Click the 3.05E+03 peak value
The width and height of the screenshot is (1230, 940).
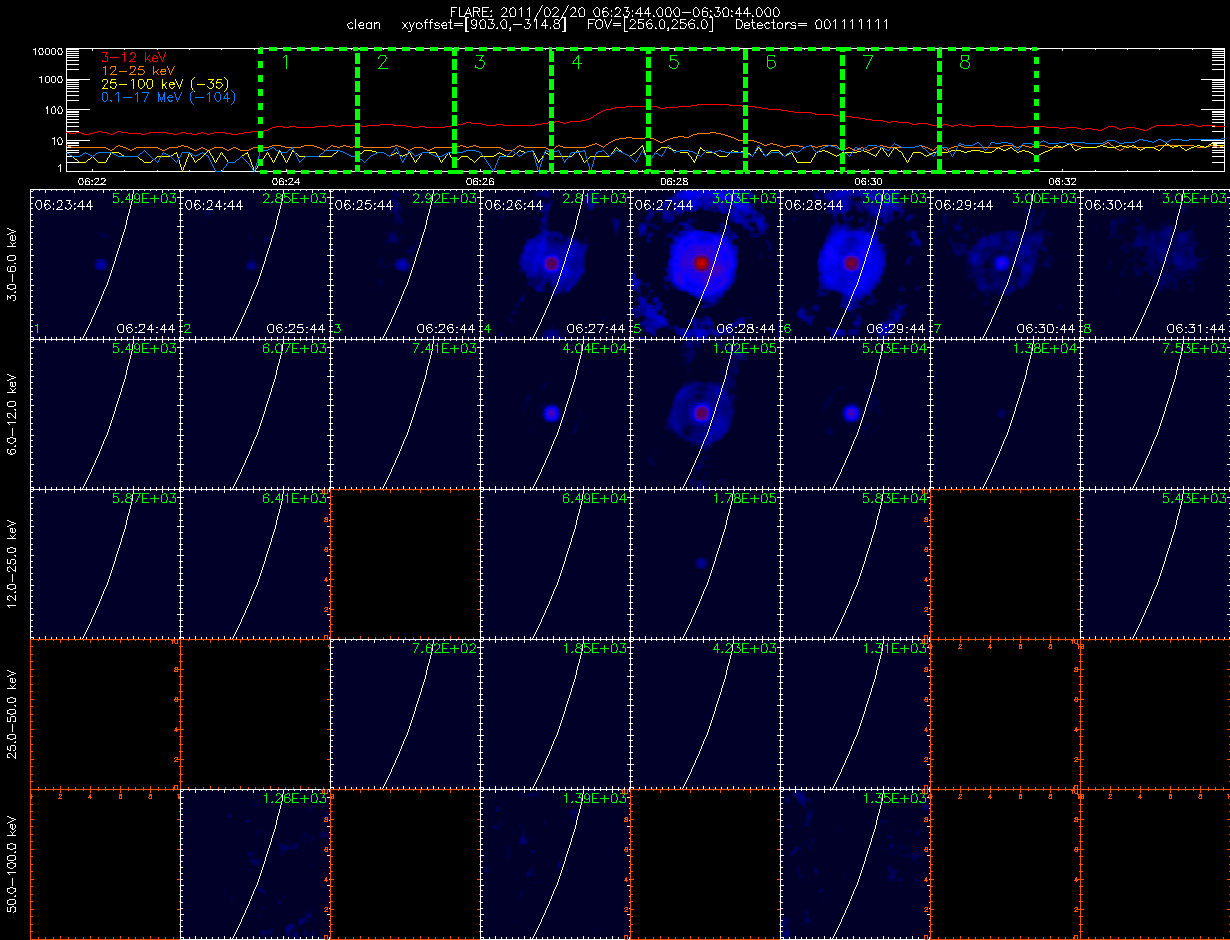[x=1195, y=199]
